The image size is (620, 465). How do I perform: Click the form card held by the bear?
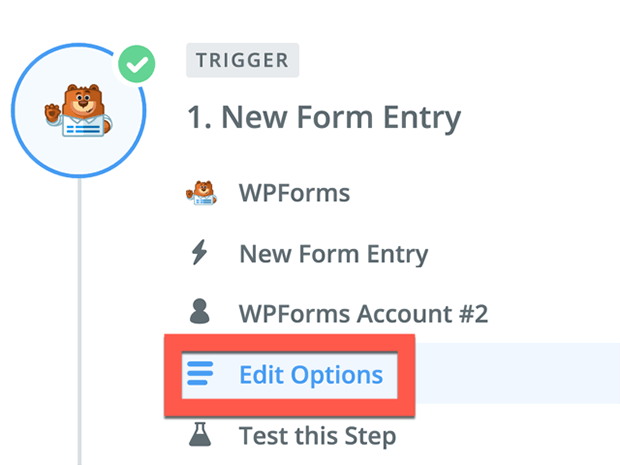(x=83, y=127)
